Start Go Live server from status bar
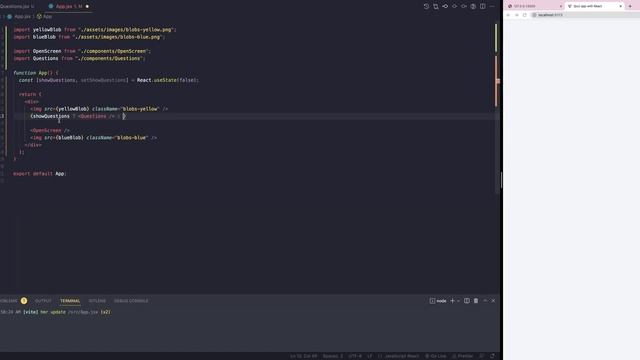Viewport: 640px width, 360px height. pos(436,356)
